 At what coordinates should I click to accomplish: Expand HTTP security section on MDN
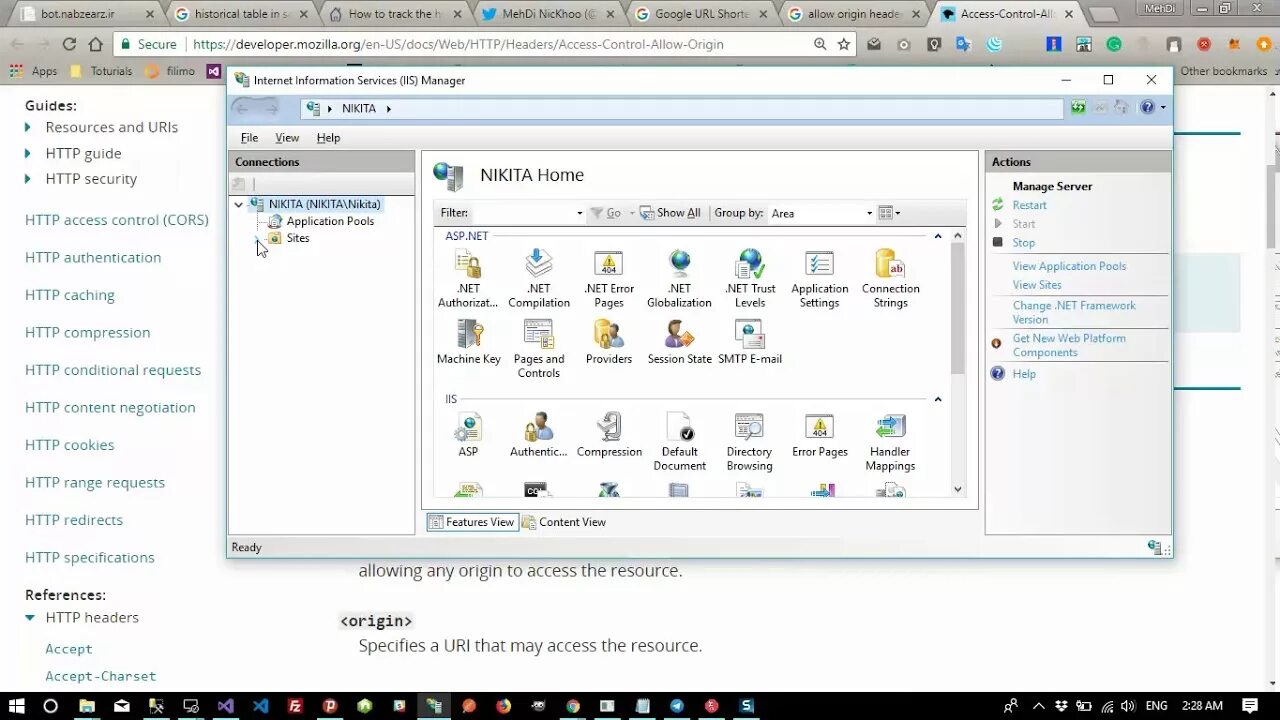[x=28, y=179]
